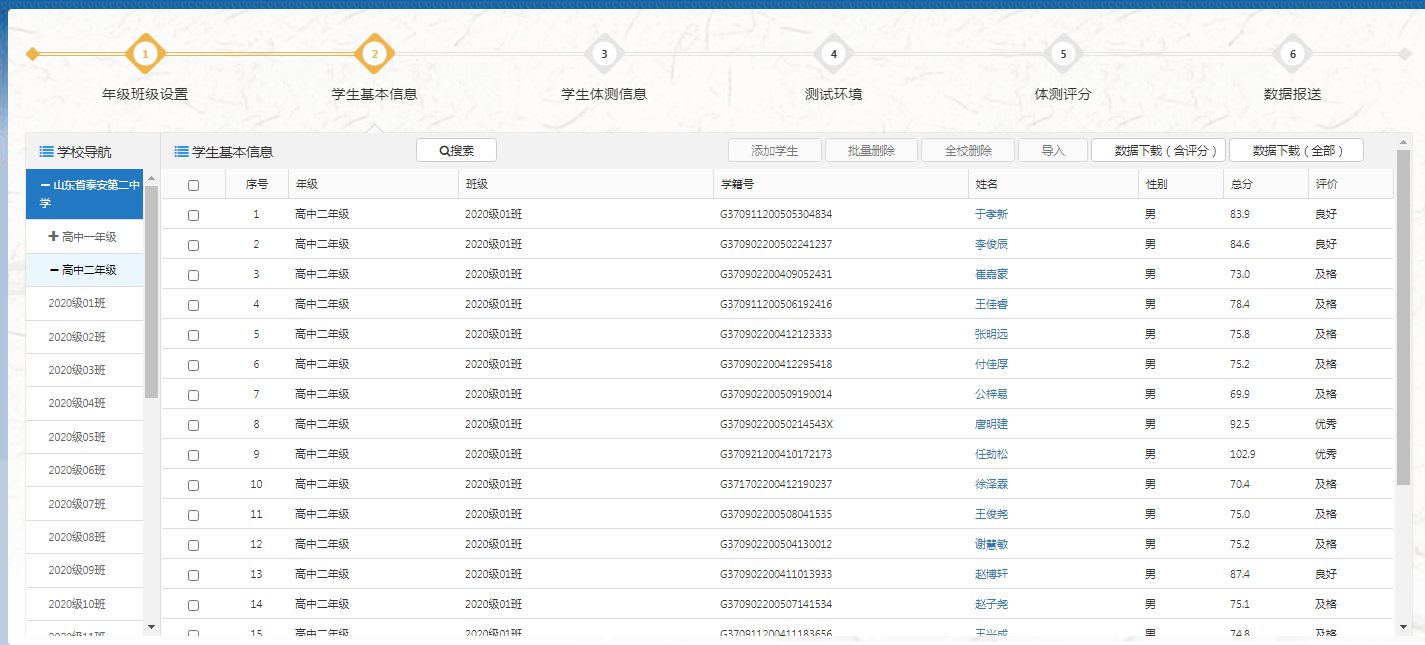The width and height of the screenshot is (1425, 645).
Task: Check the box for row 1 于孝新
Action: click(194, 215)
